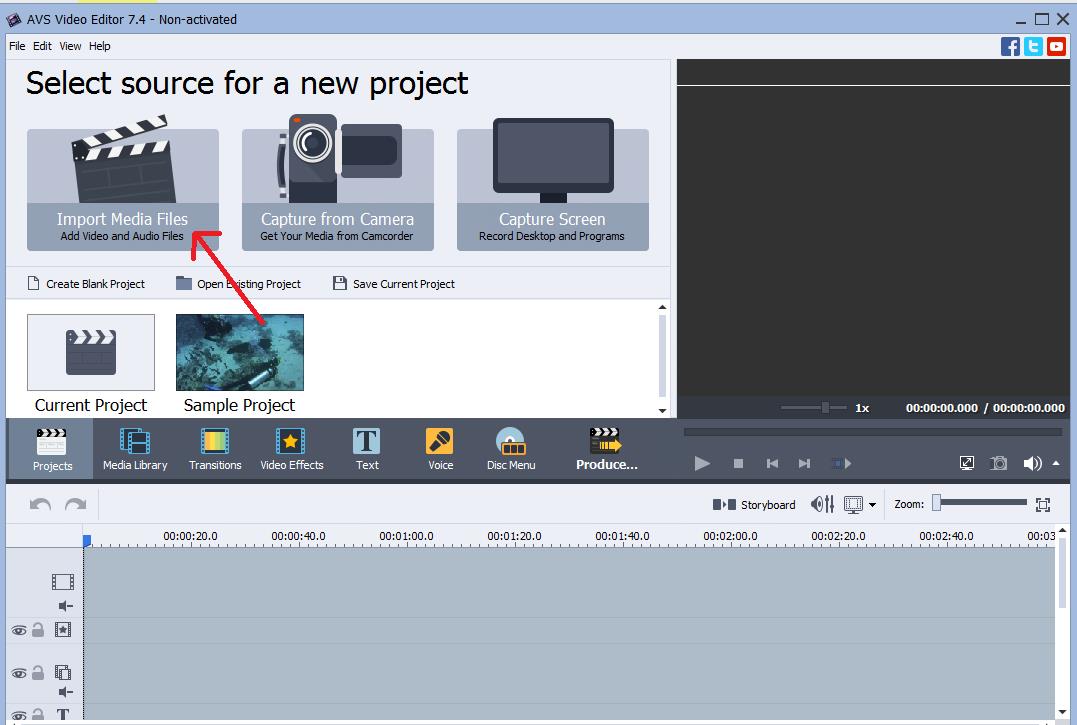Open the audio mixer beside Storyboard
1077x725 pixels.
coord(822,504)
